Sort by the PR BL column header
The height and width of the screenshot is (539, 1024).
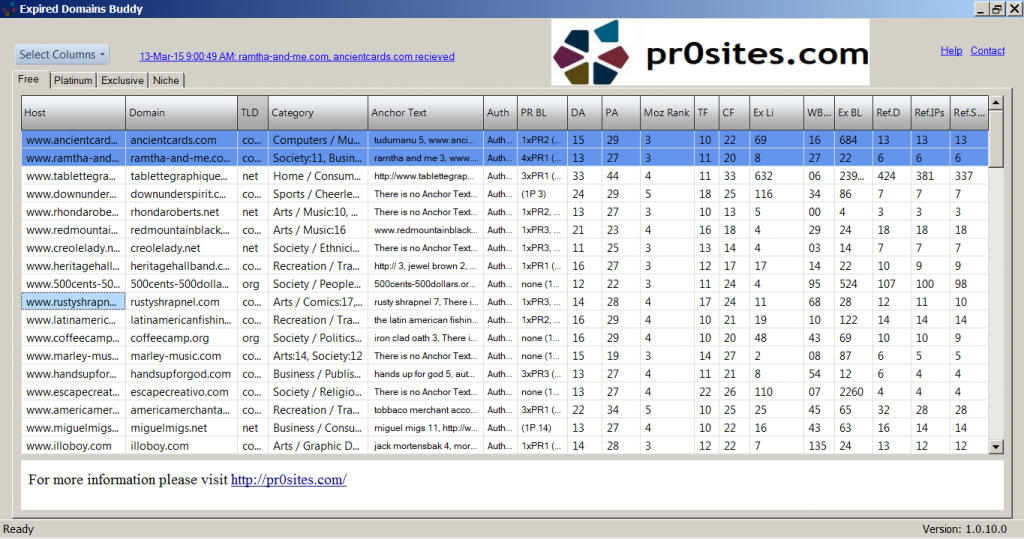[x=542, y=112]
